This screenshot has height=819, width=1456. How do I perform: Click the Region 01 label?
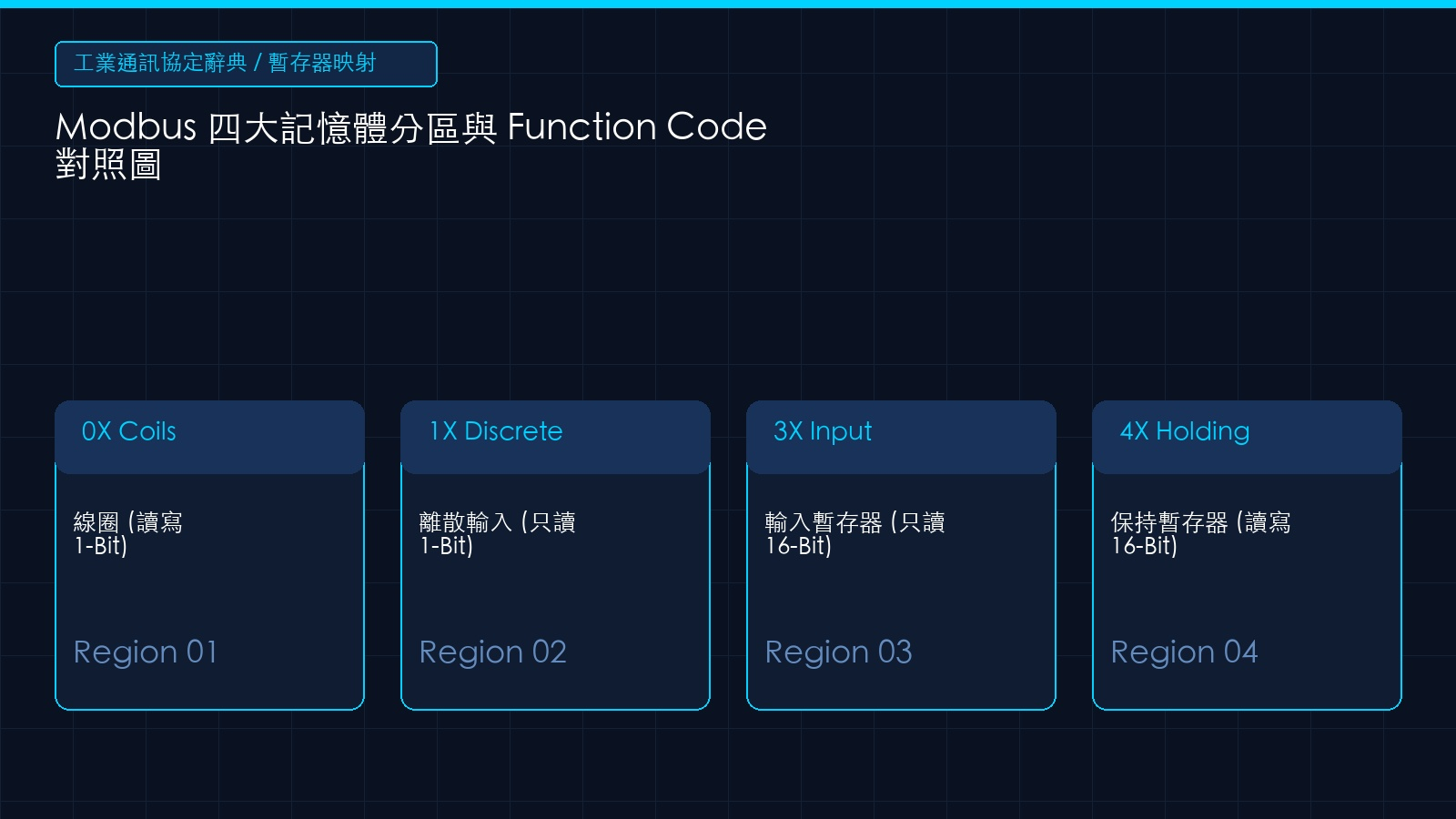pos(146,652)
